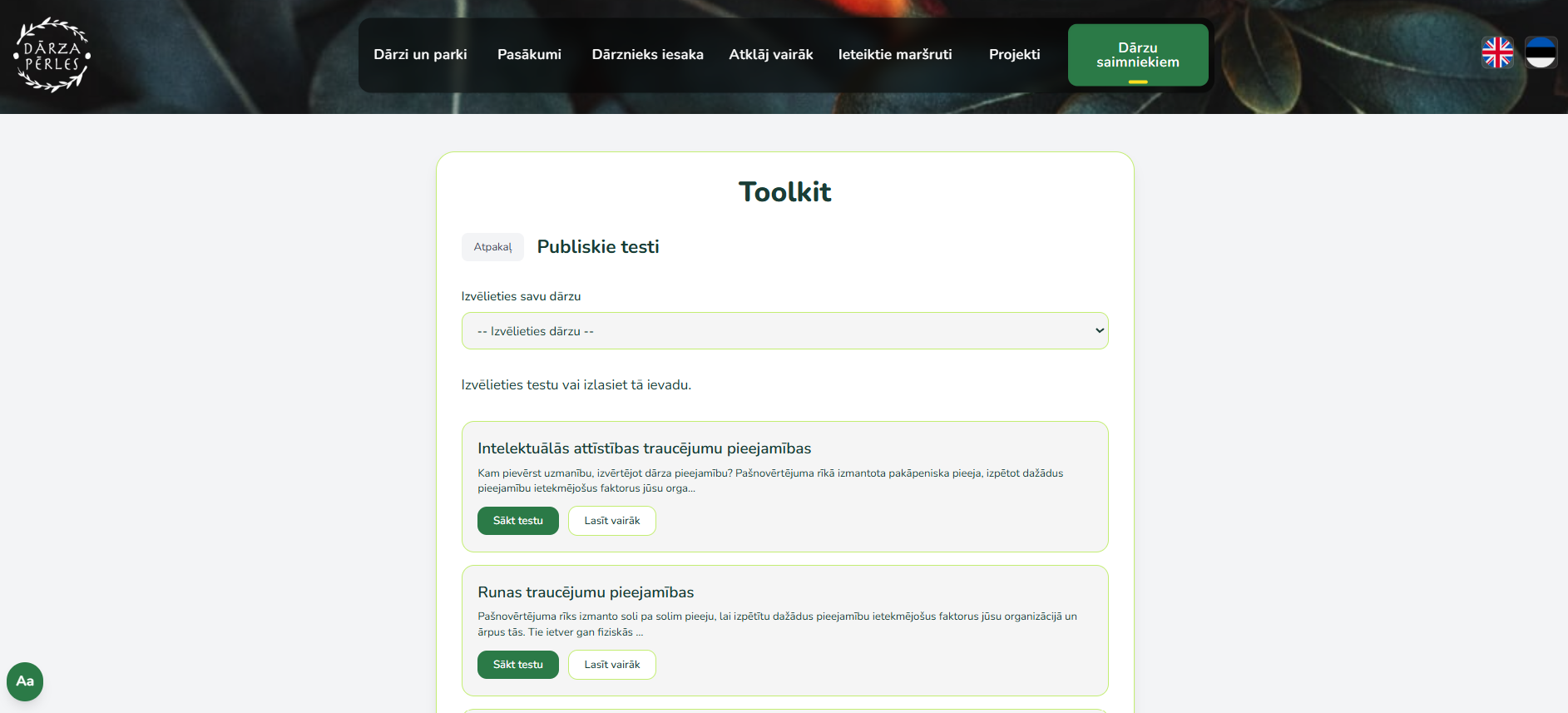Image resolution: width=1568 pixels, height=713 pixels.
Task: Click the Intelektuālās attīstības traucējumu pieejamības title
Action: click(x=644, y=448)
